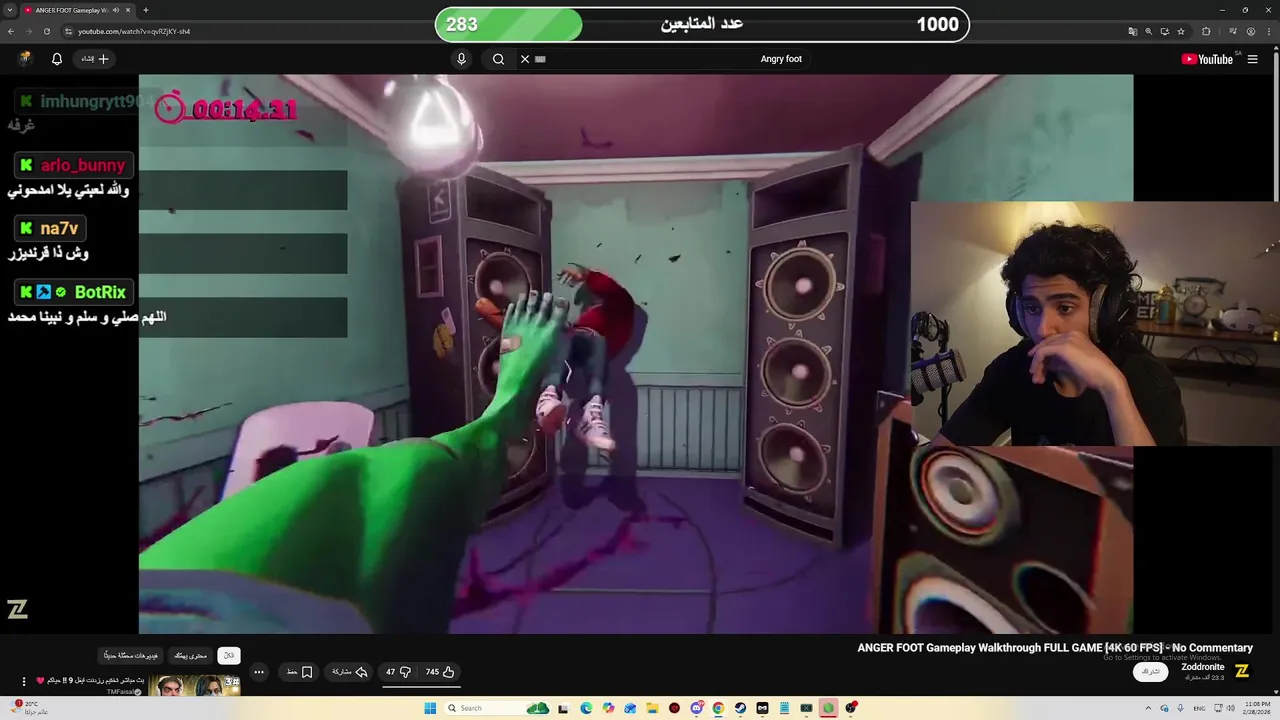Switch the ENG input language indicator
1280x720 pixels.
pos(1199,708)
